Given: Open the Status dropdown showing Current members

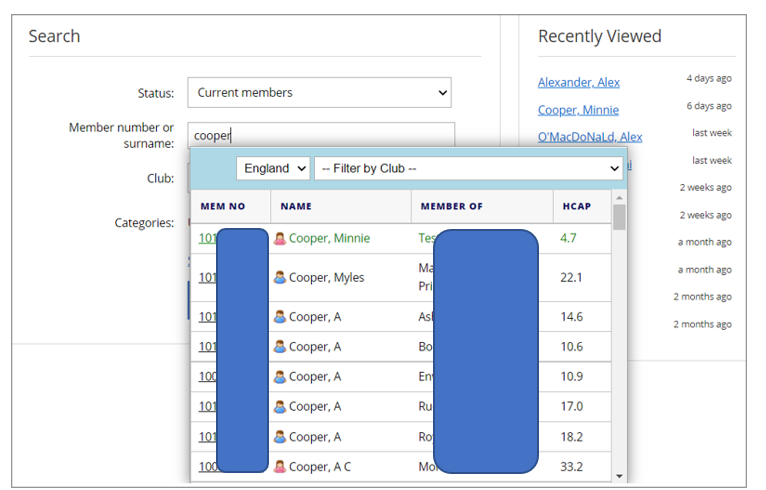Looking at the screenshot, I should coord(319,92).
